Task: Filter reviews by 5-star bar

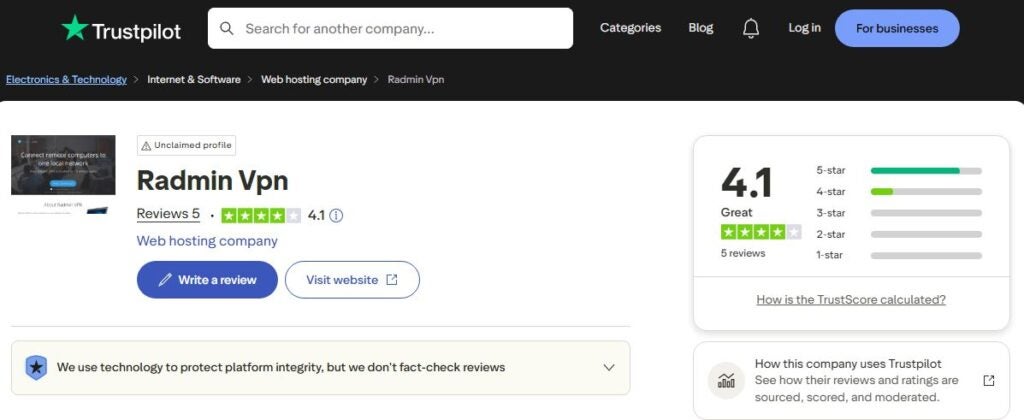Action: click(x=926, y=170)
